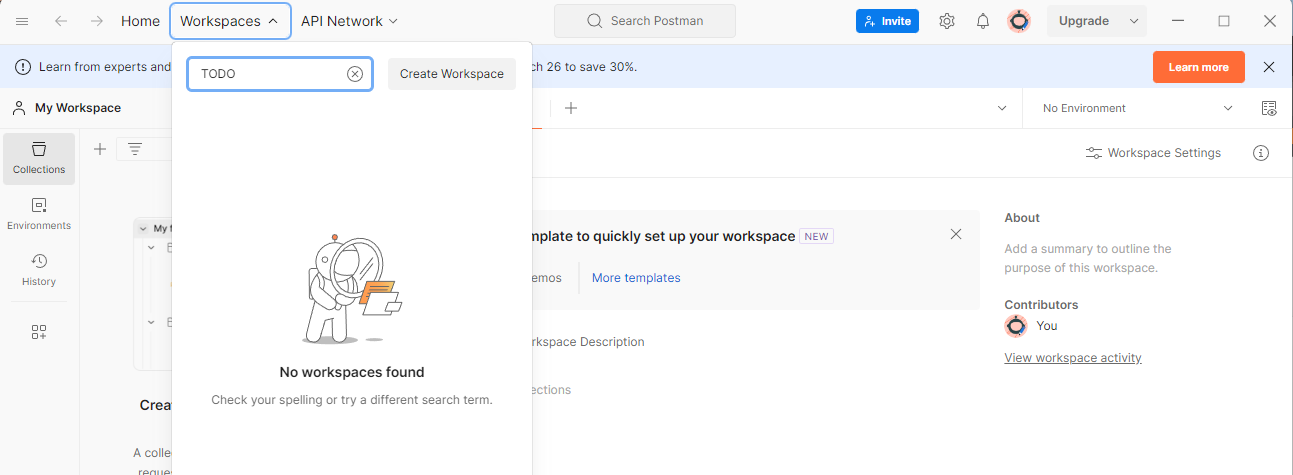Clear the TODO workspace search text

point(354,74)
